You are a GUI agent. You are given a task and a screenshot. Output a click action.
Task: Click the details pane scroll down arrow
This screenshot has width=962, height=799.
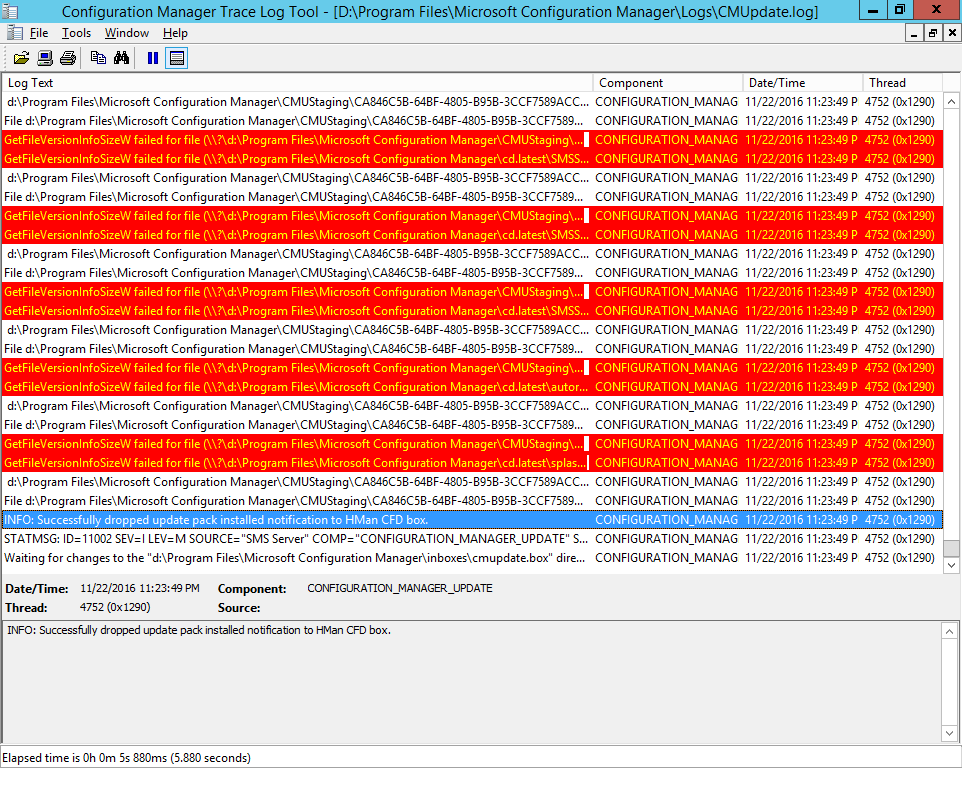pos(950,733)
